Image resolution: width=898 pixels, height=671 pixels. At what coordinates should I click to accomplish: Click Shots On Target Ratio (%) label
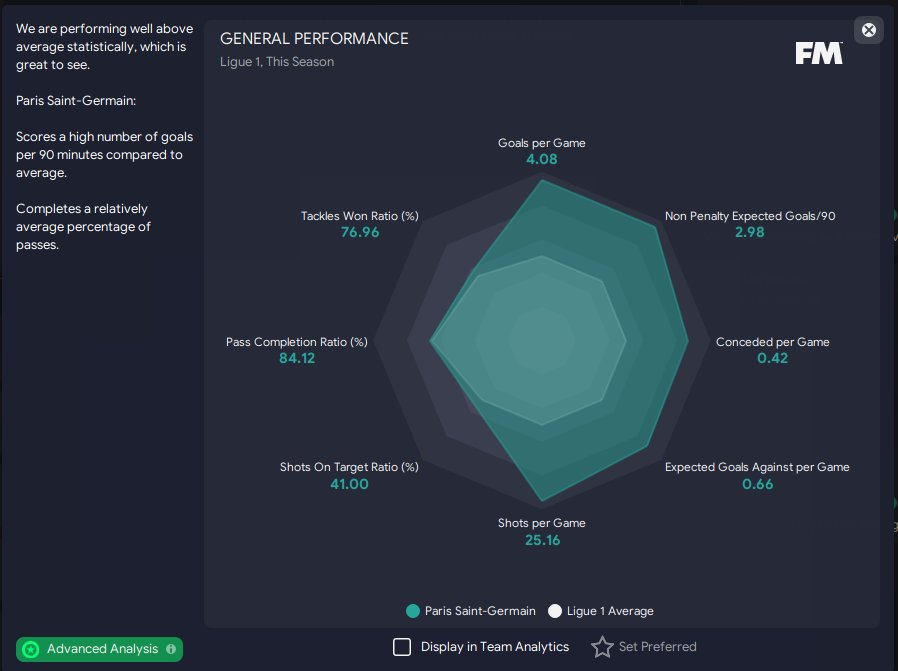tap(349, 467)
